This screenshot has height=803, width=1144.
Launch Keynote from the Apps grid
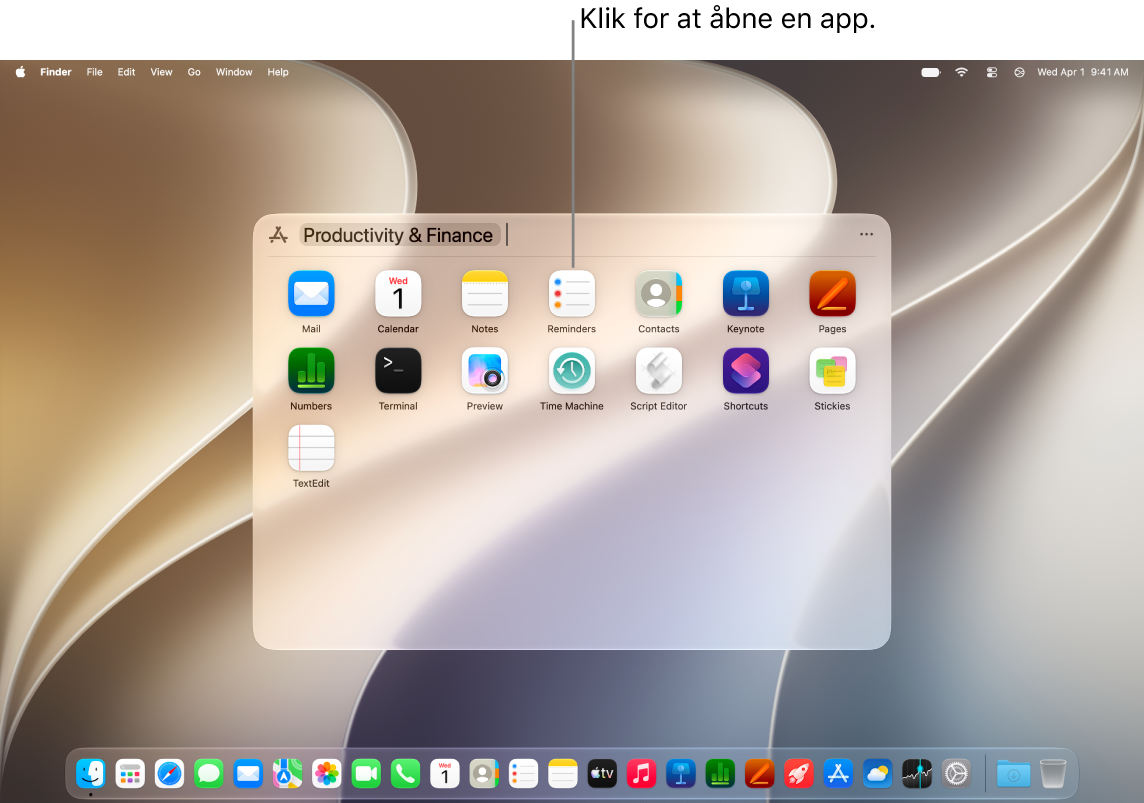(745, 293)
